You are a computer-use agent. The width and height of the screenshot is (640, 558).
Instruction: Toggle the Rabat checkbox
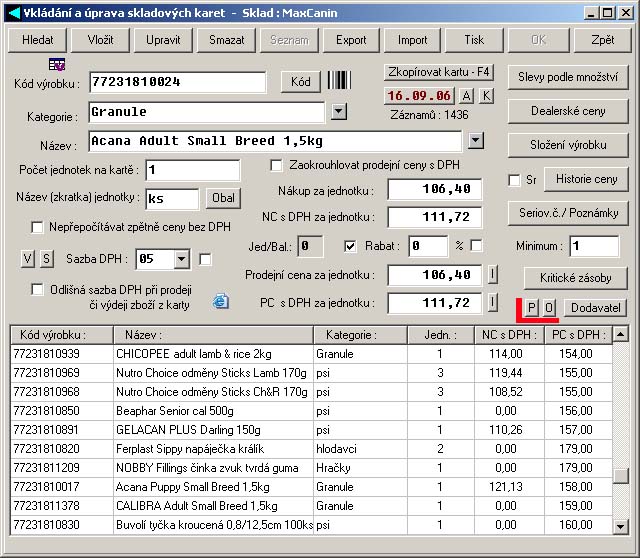pyautogui.click(x=351, y=246)
